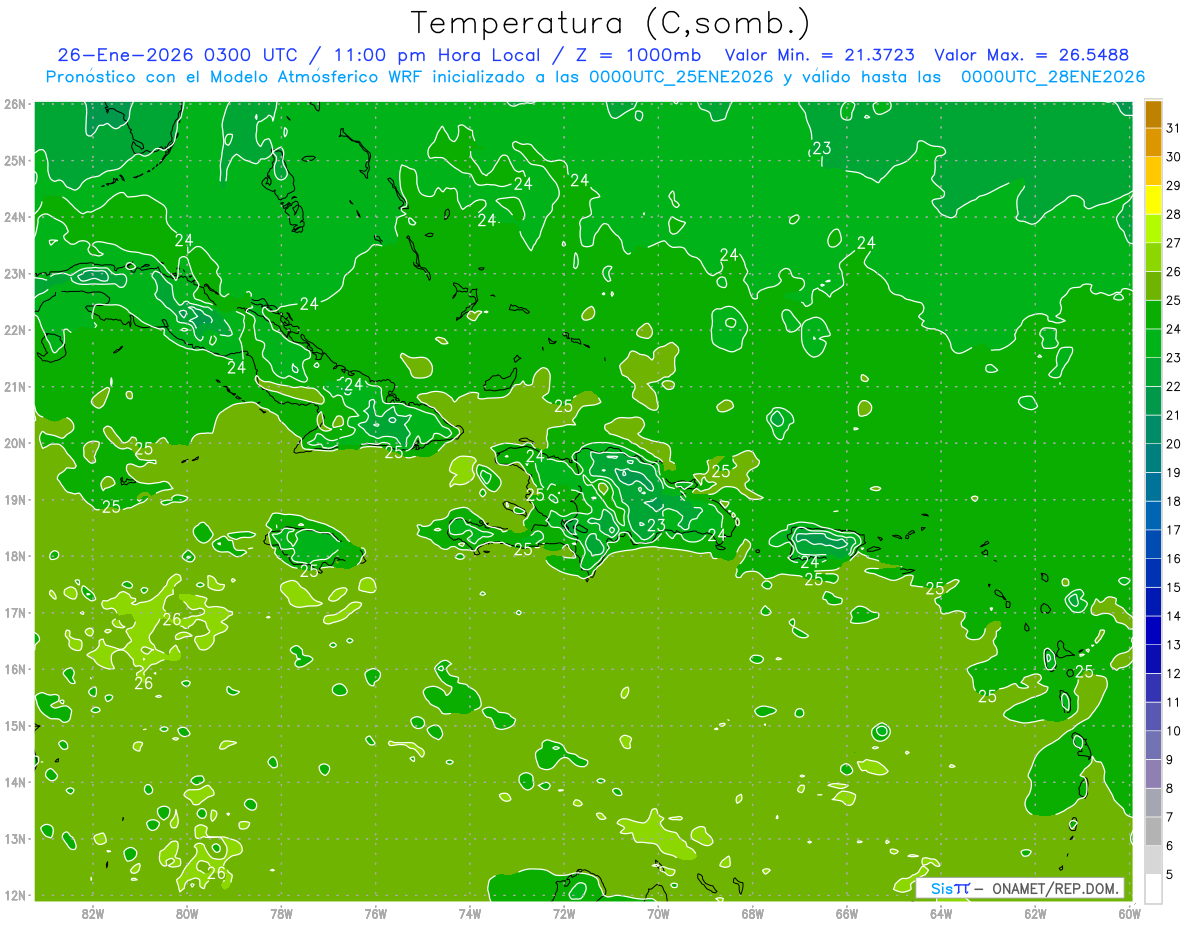Viewport: 1200px width, 927px height.
Task: Click the 70W longitude axis label
Action: [x=658, y=912]
